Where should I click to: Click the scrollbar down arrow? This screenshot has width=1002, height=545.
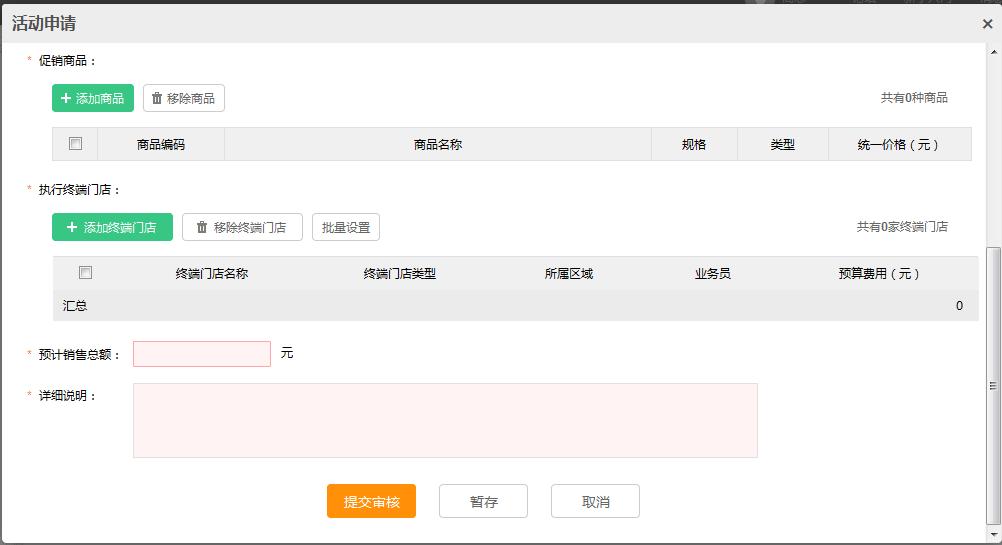tap(993, 535)
